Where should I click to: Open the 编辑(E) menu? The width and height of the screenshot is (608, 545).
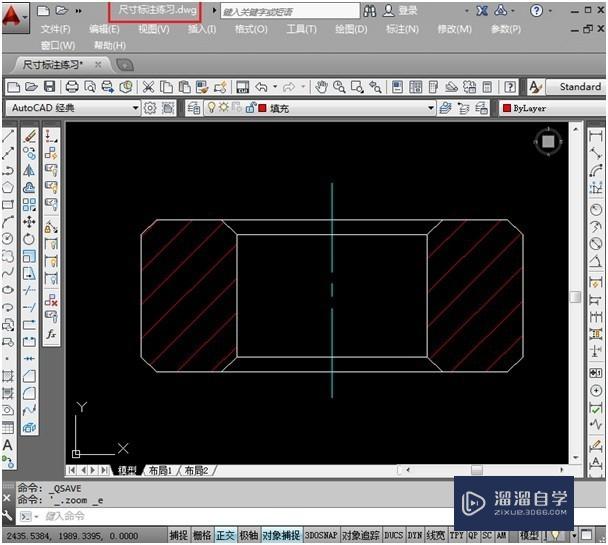[x=104, y=29]
